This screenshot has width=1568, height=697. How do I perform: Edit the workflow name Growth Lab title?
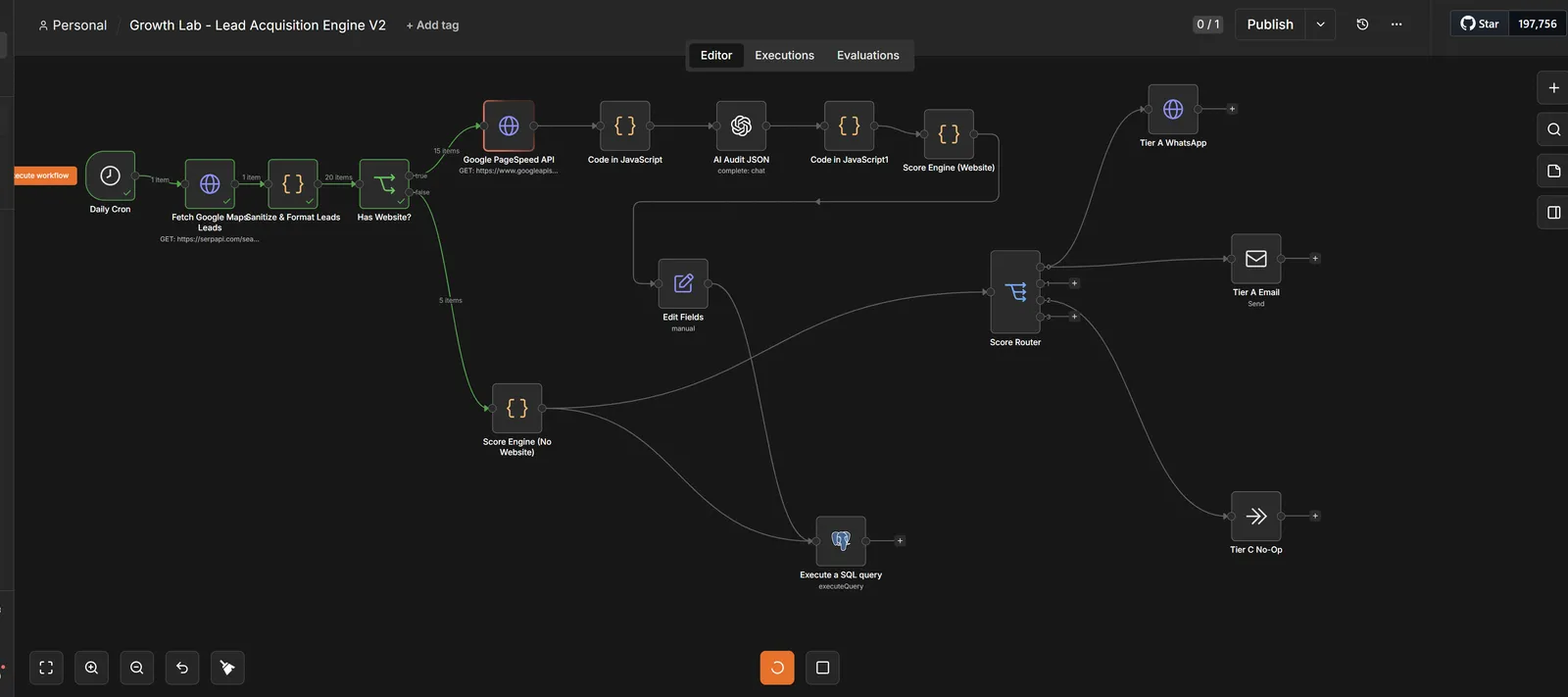click(258, 25)
